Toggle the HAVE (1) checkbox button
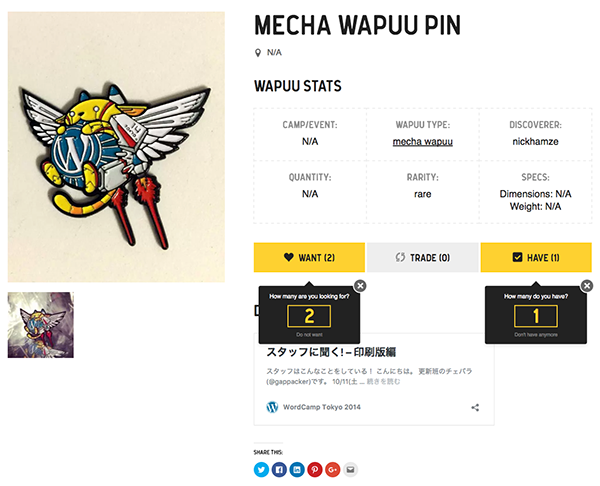The height and width of the screenshot is (486, 600). tap(536, 258)
